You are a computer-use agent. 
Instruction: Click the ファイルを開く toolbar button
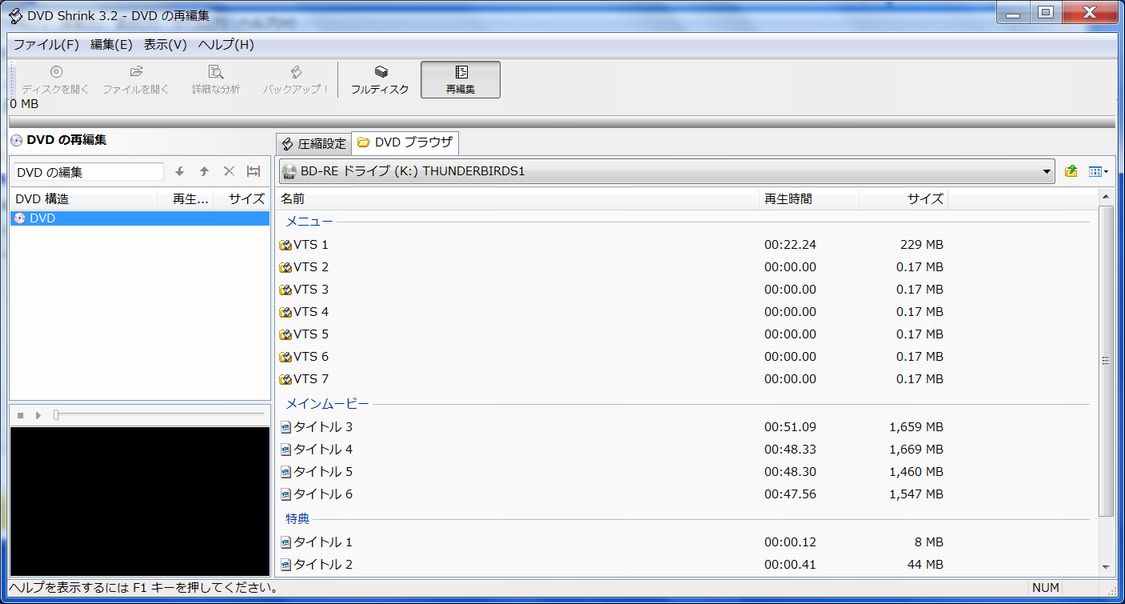point(136,80)
